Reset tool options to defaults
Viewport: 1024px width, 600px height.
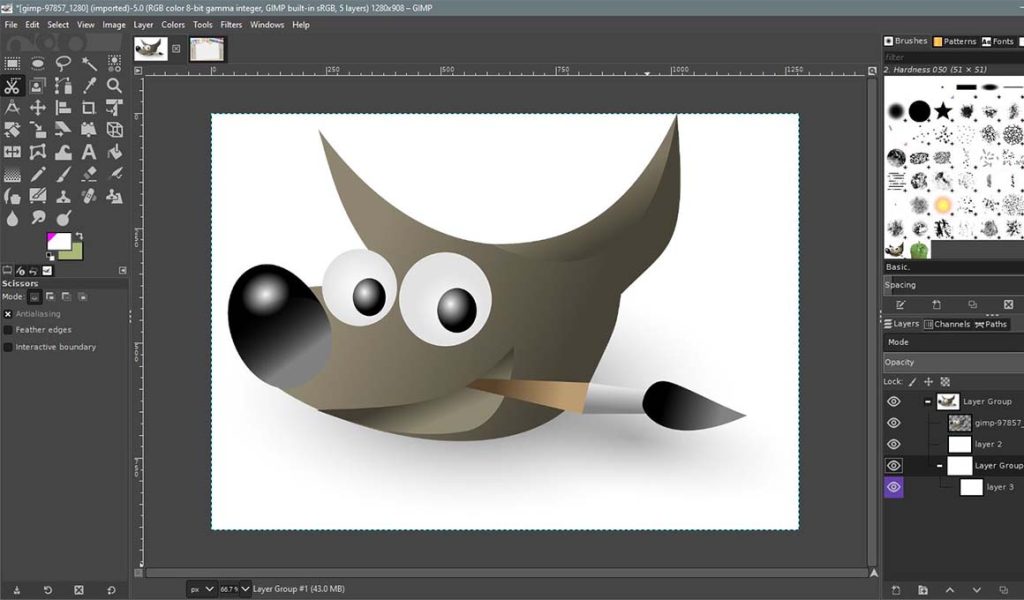pyautogui.click(x=111, y=590)
